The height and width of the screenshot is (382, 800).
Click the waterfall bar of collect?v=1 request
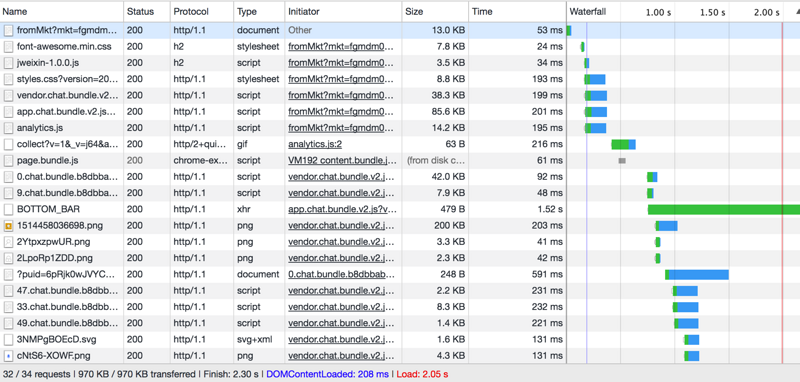click(x=623, y=144)
